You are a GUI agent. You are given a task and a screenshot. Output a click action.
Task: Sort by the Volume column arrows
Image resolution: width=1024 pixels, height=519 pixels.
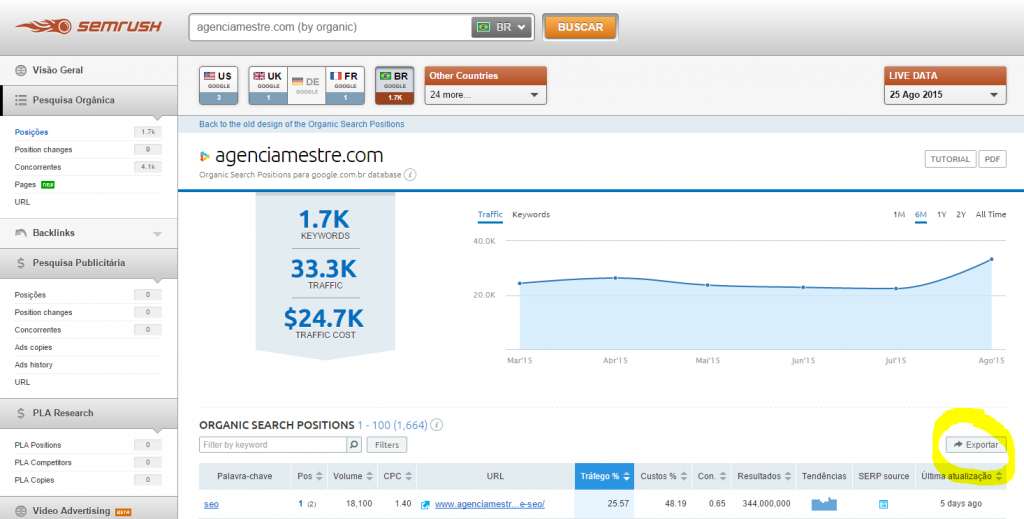tap(369, 476)
